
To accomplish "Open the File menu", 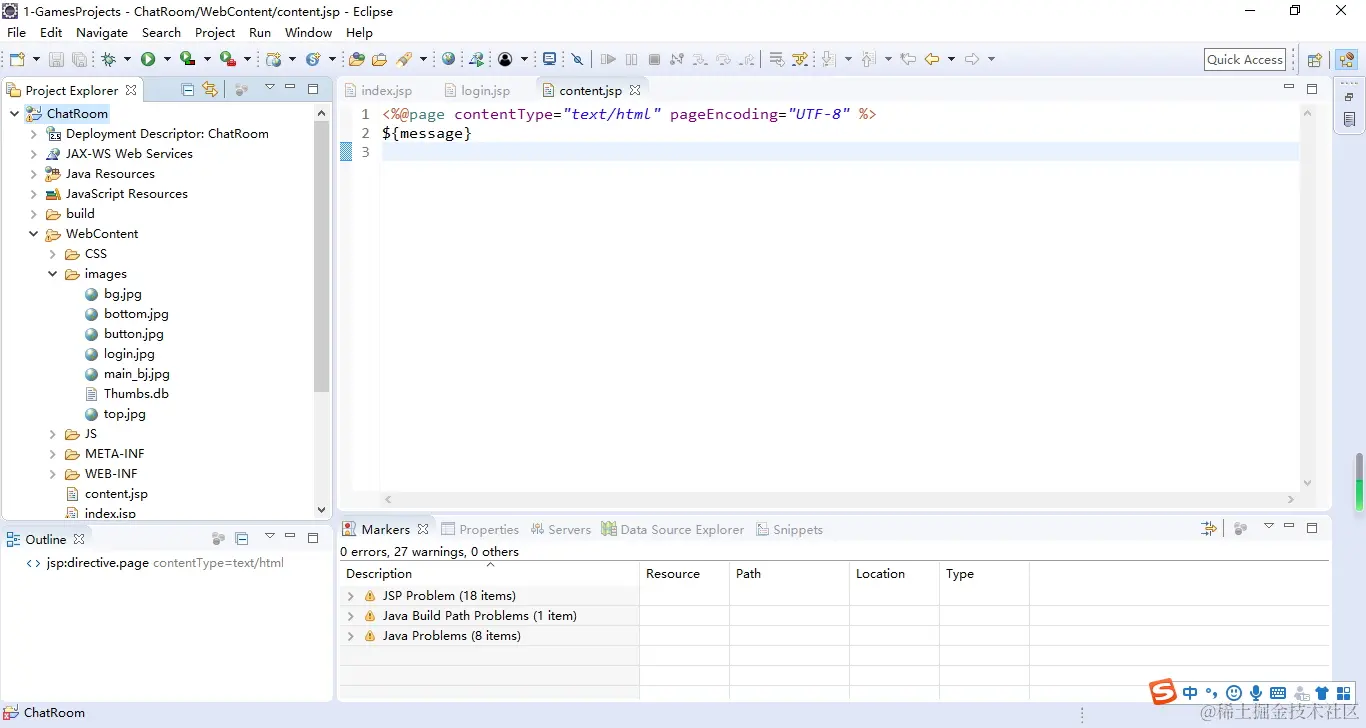I will click(17, 32).
